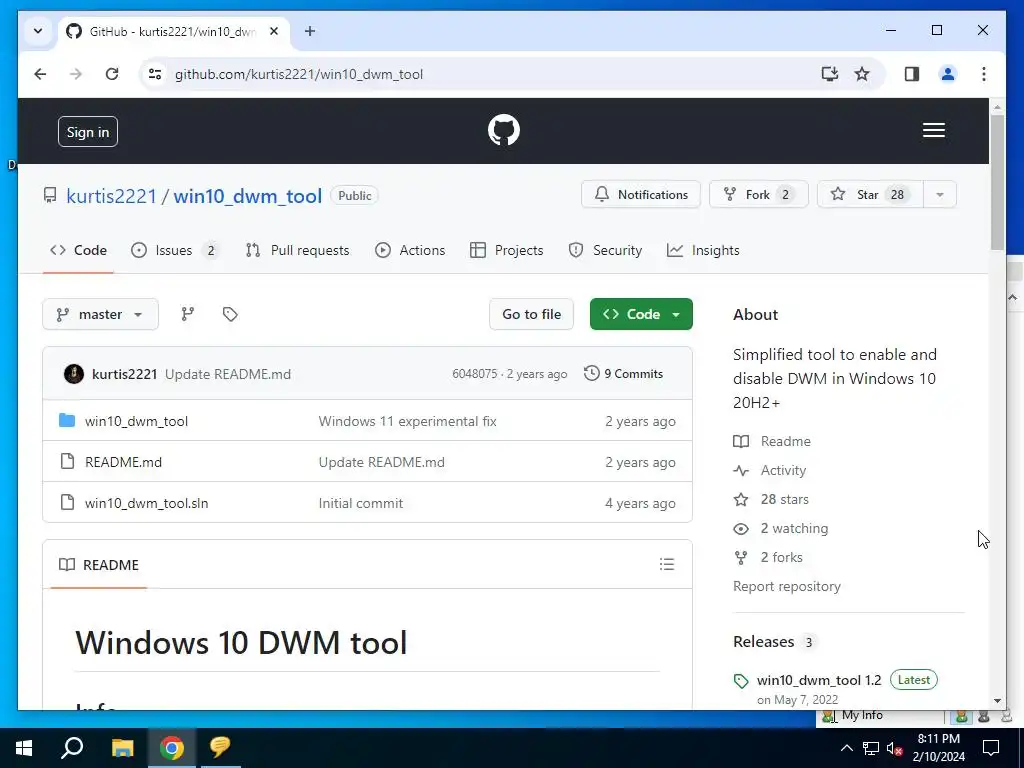The width and height of the screenshot is (1024, 768).
Task: Click the Notifications bell button
Action: coord(641,195)
